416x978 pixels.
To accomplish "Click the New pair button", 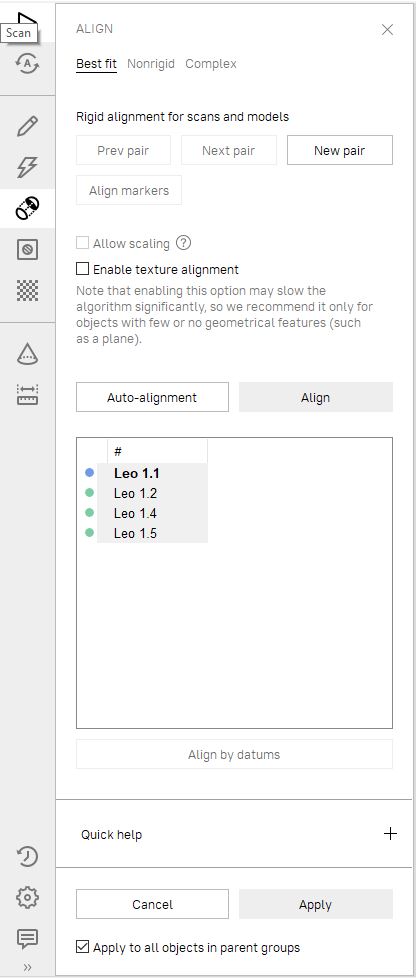I will (340, 150).
